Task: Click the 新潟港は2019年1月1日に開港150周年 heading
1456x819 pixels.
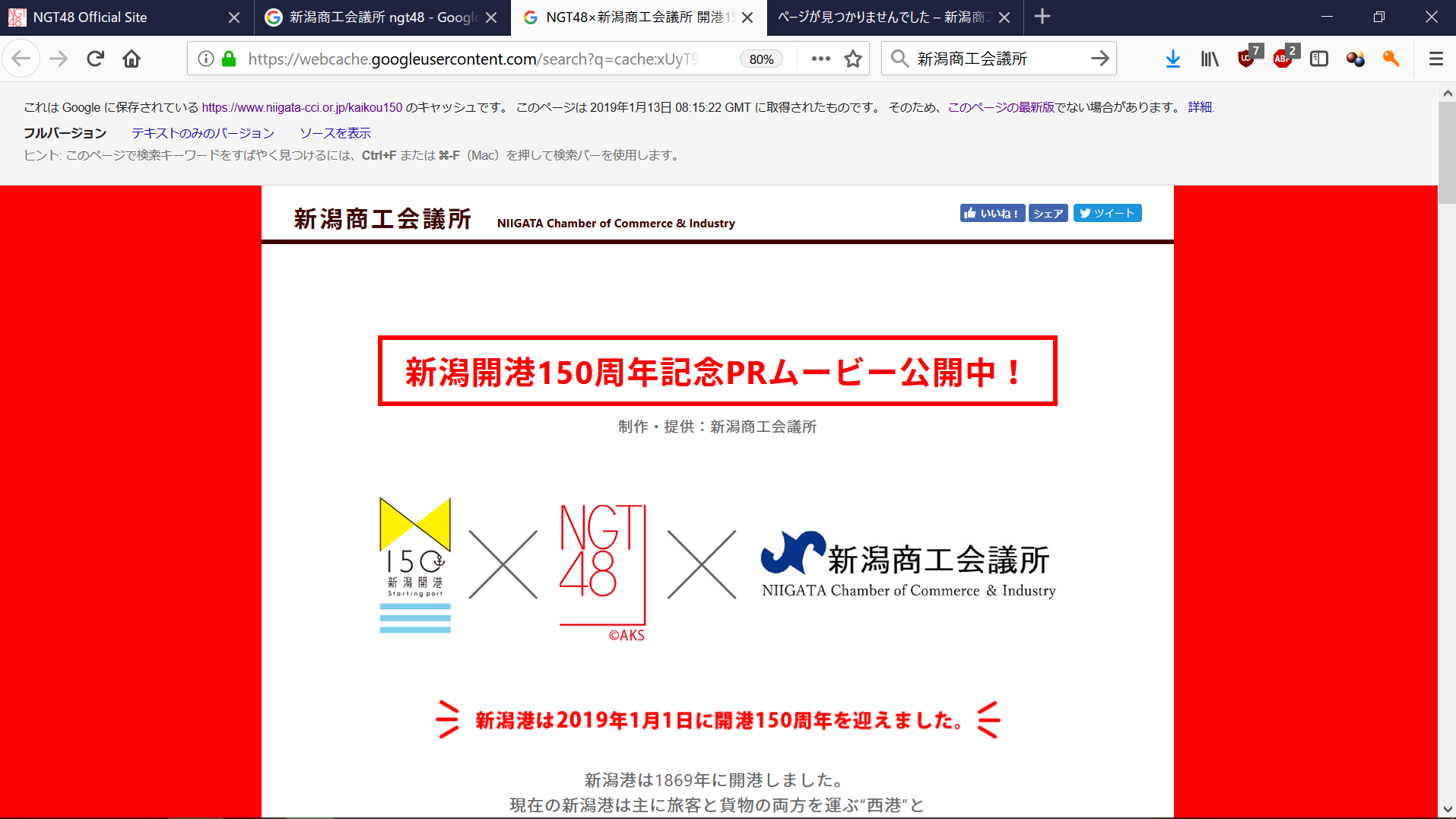Action: point(718,719)
